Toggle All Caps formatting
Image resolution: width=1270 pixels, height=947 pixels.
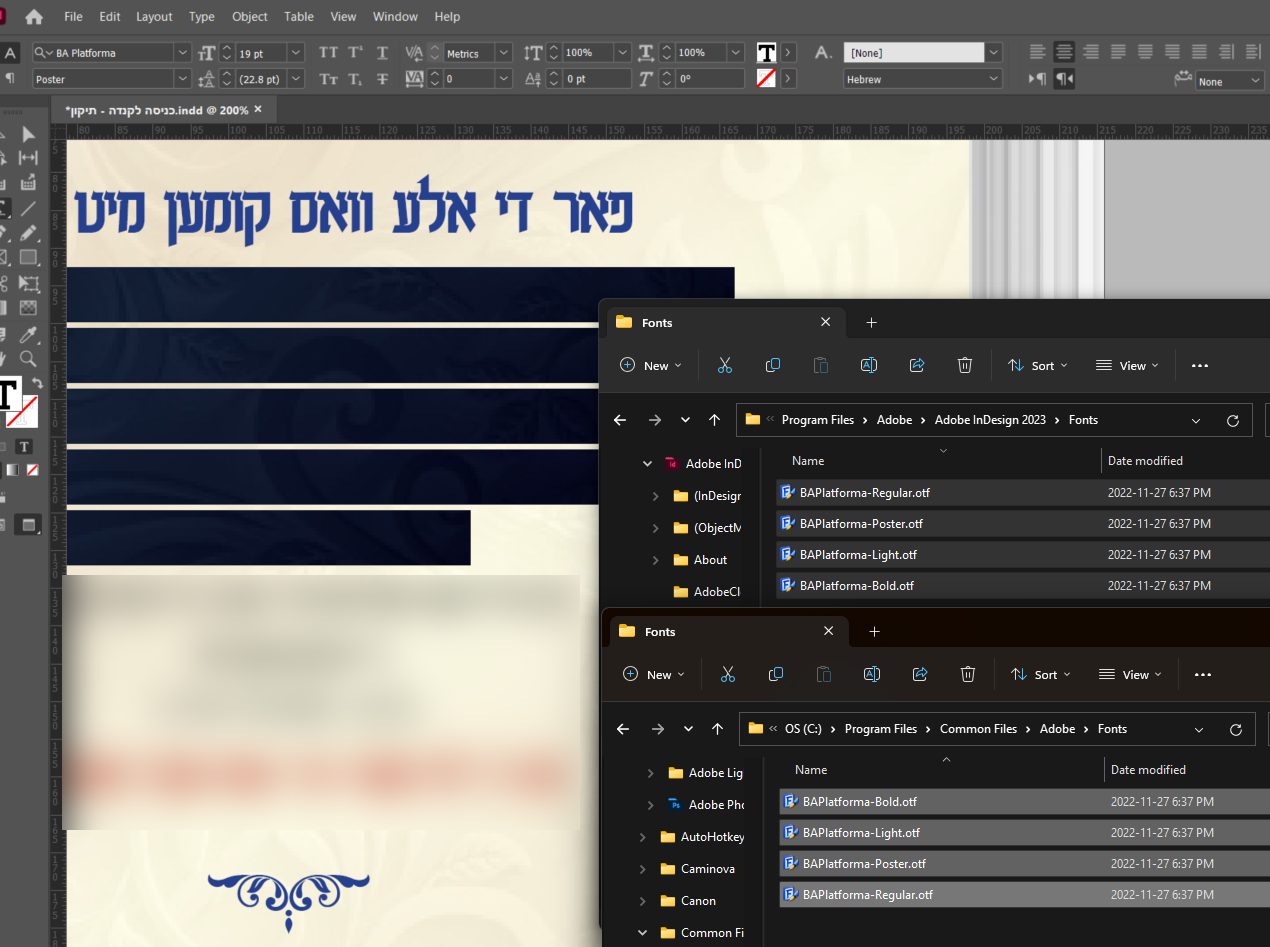click(329, 53)
